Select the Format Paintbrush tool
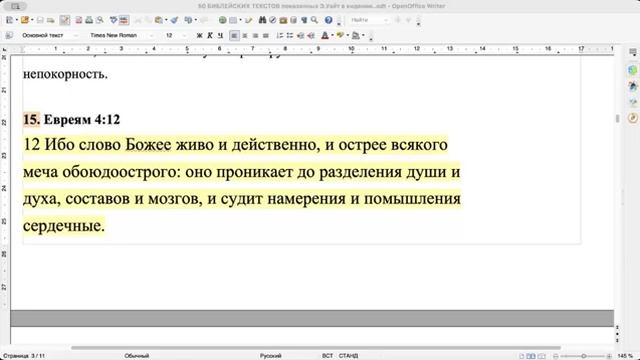640x360 pixels. [x=174, y=20]
